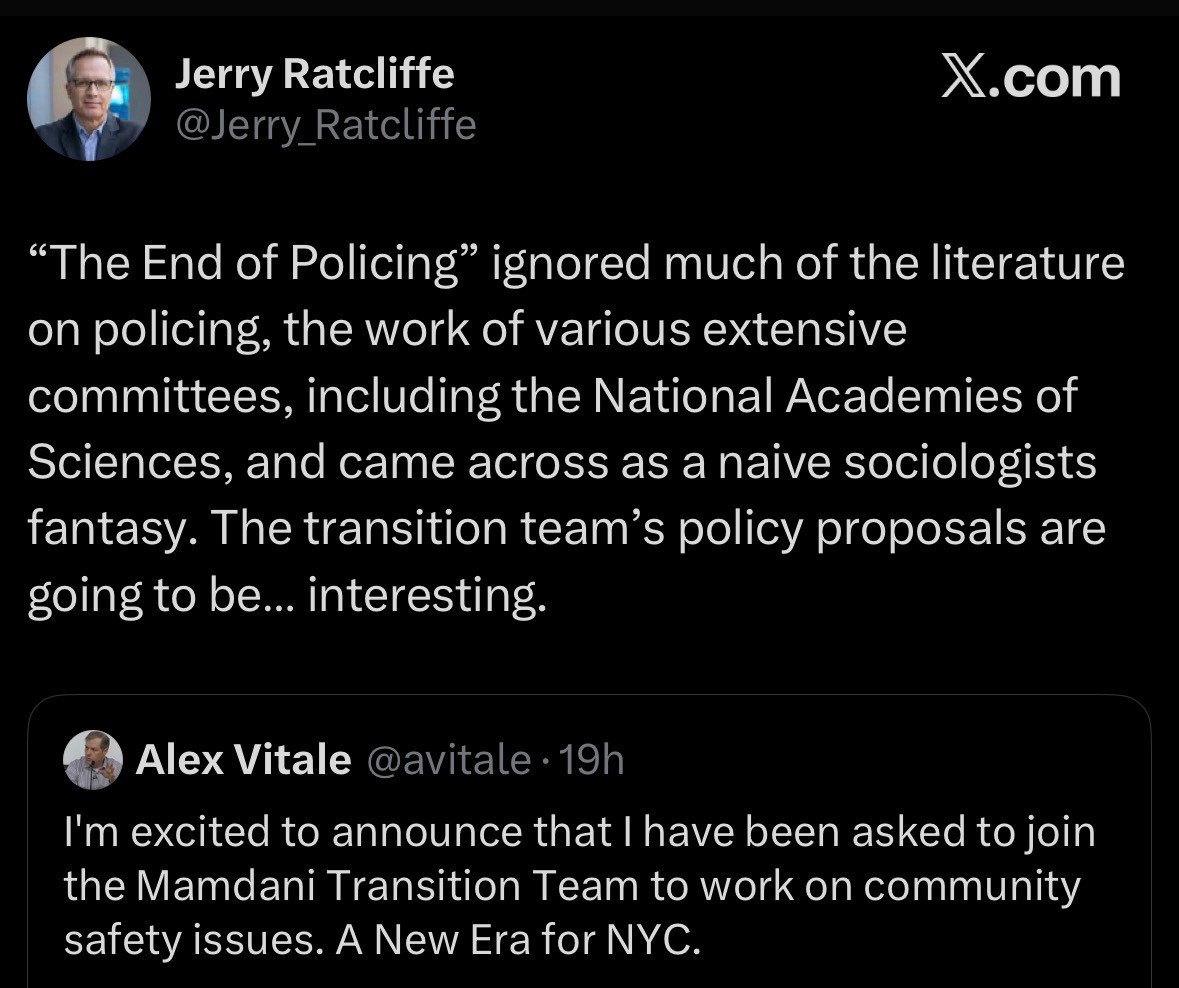Click the word "interesting." in the post
Screen dimensions: 1179x988
point(428,595)
